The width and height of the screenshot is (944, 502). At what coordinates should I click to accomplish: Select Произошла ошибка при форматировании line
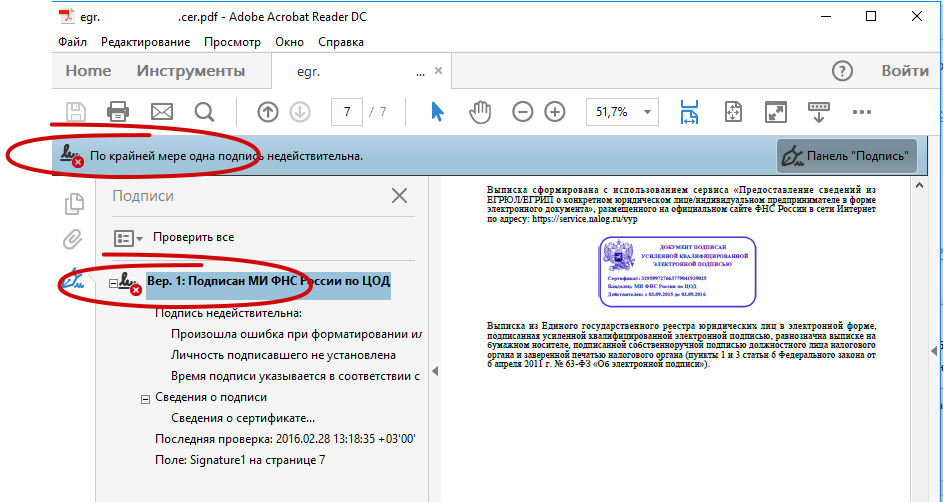tap(296, 335)
